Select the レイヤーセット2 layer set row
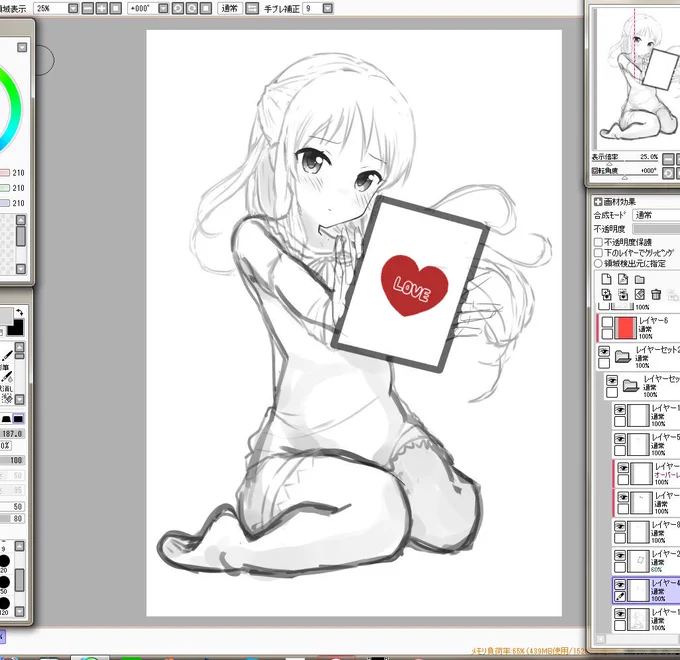This screenshot has width=680, height=660. point(638,357)
